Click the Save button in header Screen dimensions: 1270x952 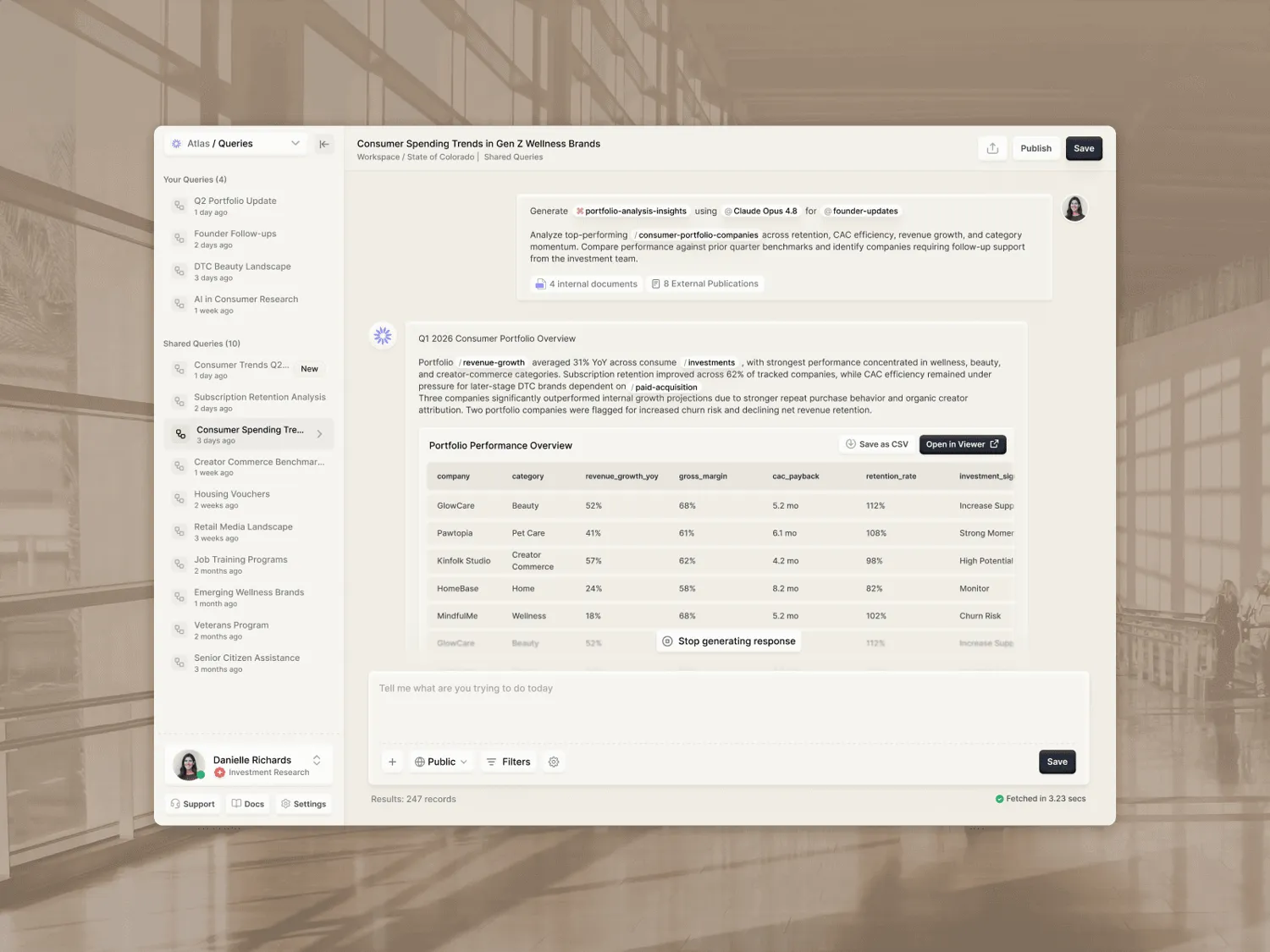[1084, 148]
